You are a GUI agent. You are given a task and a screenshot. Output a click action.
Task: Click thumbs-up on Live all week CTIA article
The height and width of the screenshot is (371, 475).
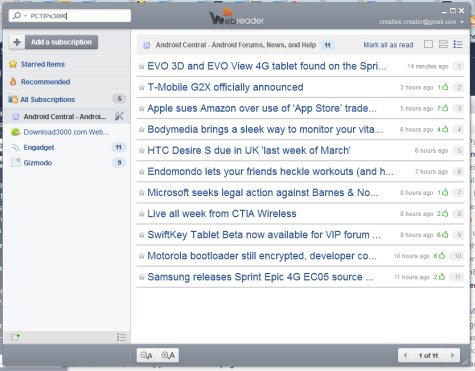point(445,214)
